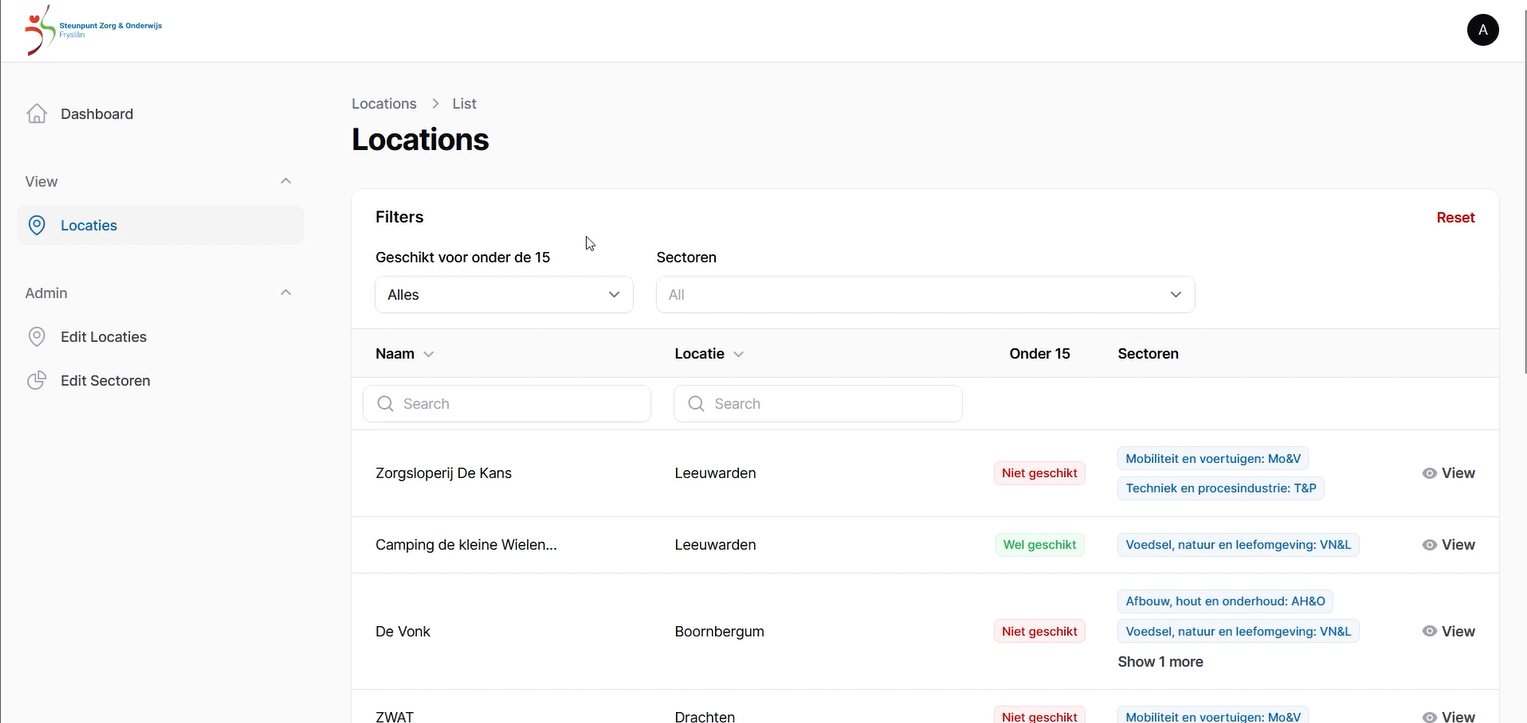Click the Zorgsloperij De Kans name cell
Viewport: 1527px width, 723px height.
pyautogui.click(x=443, y=473)
